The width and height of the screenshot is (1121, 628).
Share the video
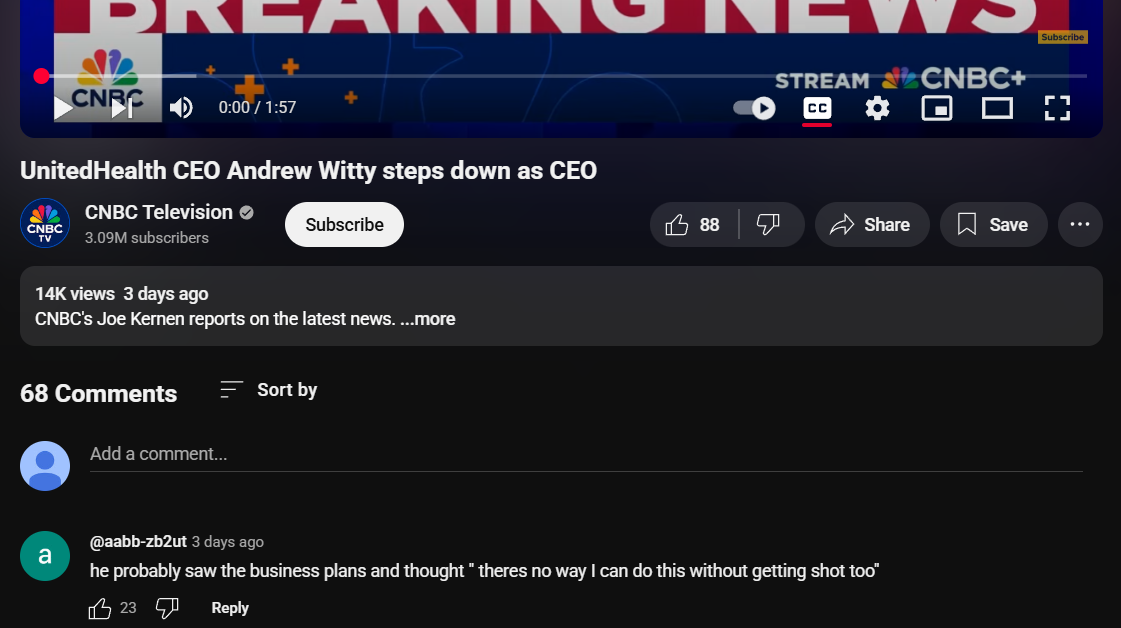[x=871, y=225]
